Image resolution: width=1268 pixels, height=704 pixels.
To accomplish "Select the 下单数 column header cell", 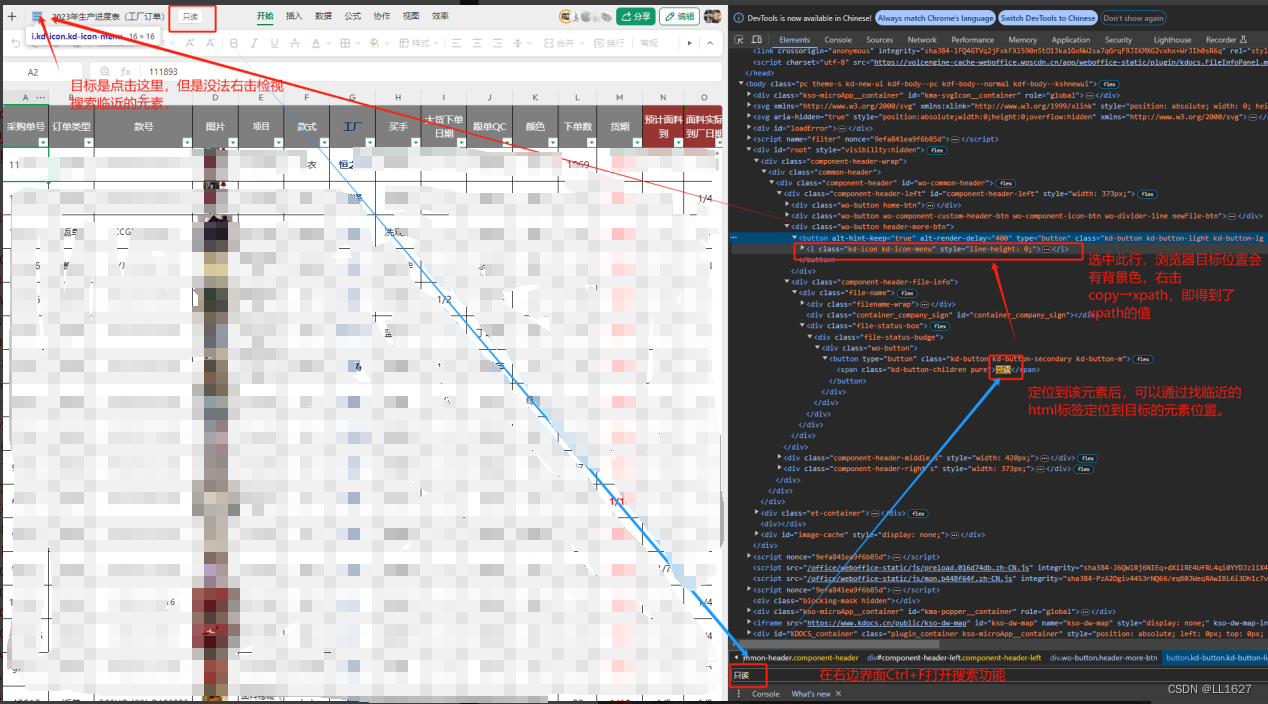I will coord(577,127).
